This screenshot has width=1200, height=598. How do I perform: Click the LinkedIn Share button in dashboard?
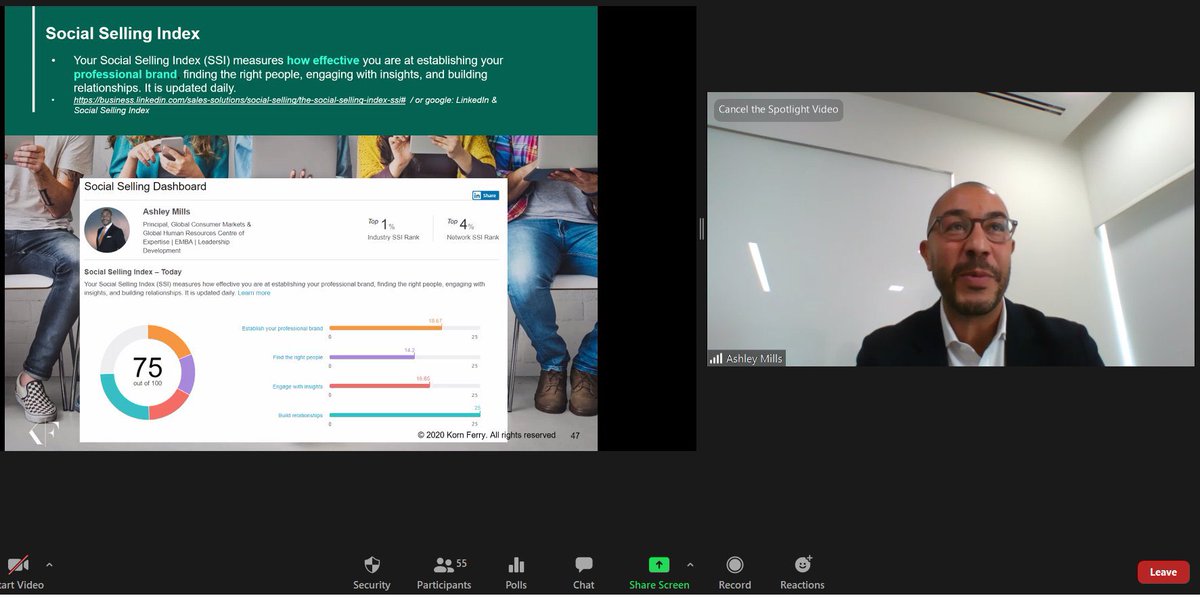point(485,195)
